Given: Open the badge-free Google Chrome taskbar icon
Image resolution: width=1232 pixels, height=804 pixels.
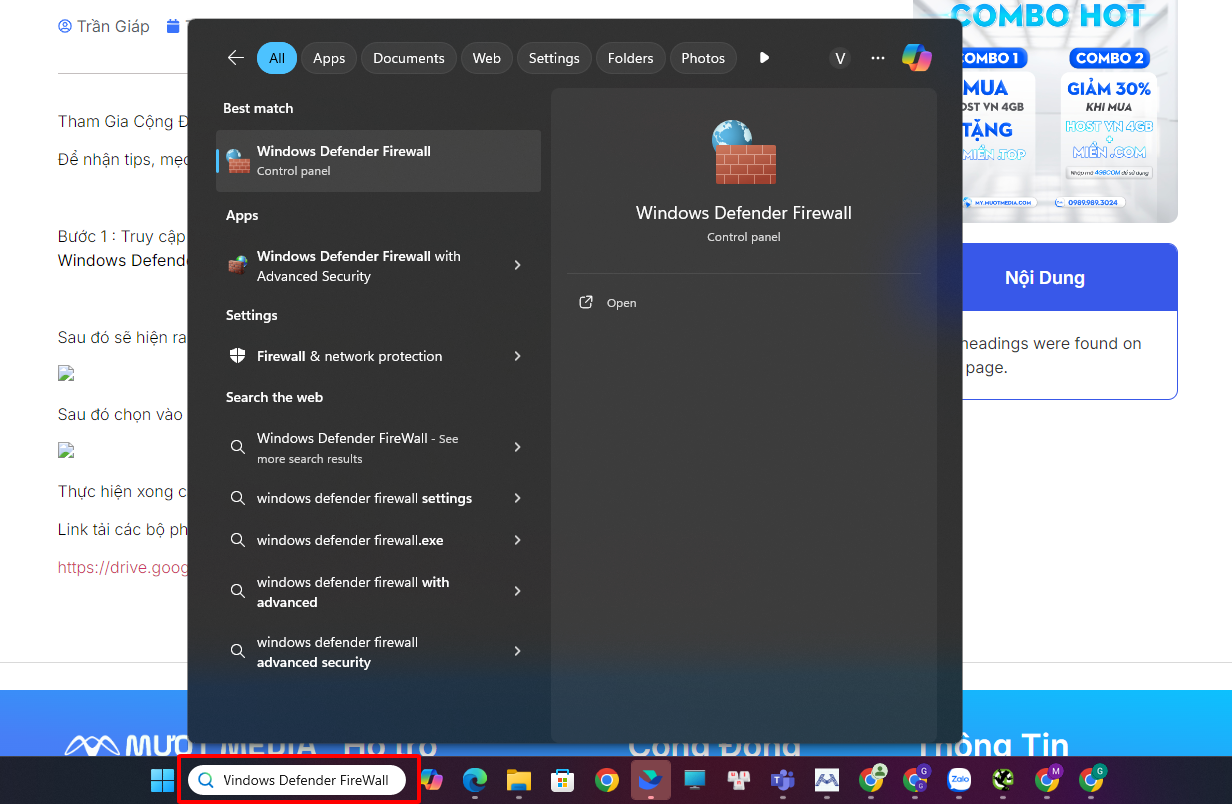Looking at the screenshot, I should pos(606,780).
